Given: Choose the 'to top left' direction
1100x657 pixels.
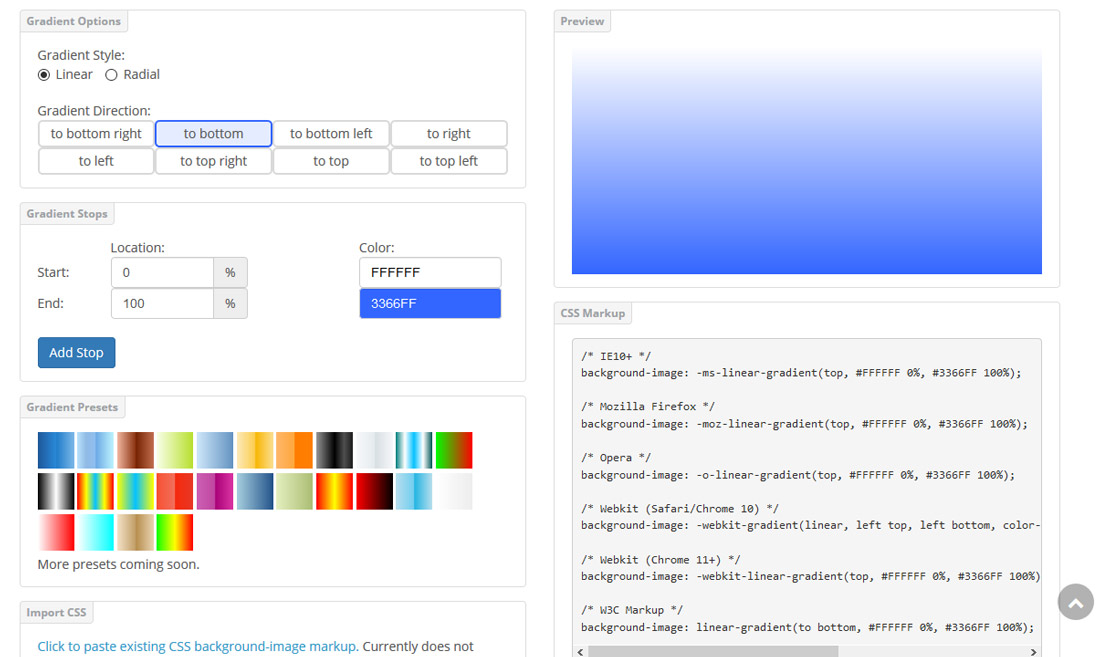Looking at the screenshot, I should tap(449, 161).
